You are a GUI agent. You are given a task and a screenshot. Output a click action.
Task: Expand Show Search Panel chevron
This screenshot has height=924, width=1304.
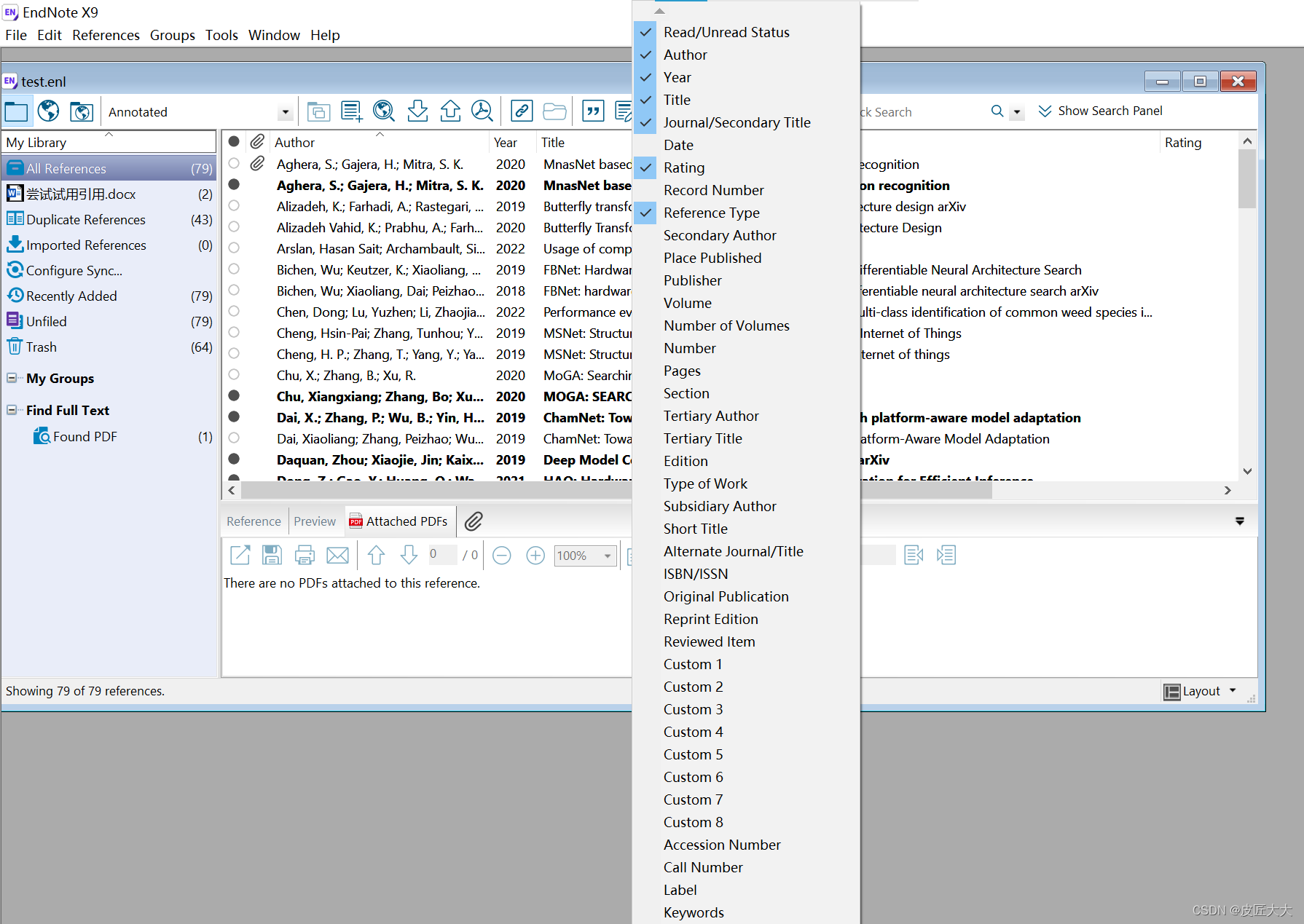point(1045,111)
